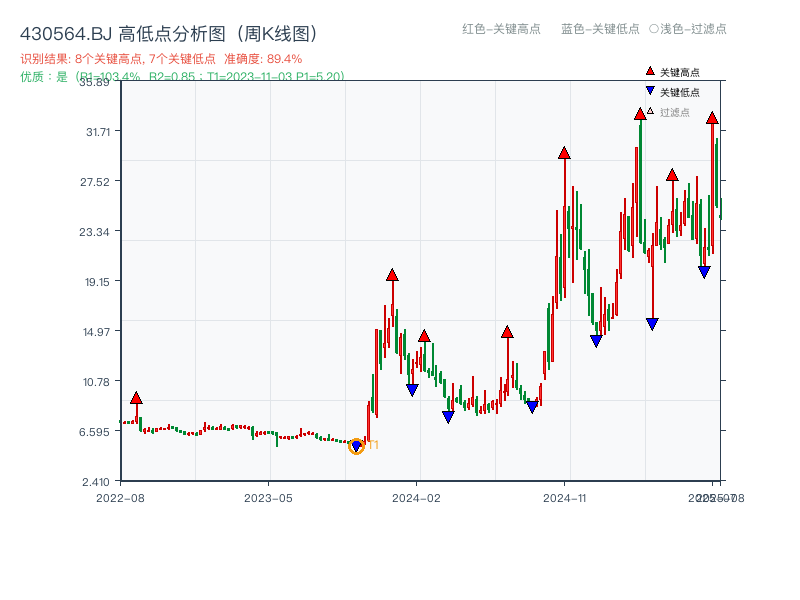Image resolution: width=800 pixels, height=600 pixels.
Task: Click the red triangle above the 19.15 peak
Action: point(391,272)
